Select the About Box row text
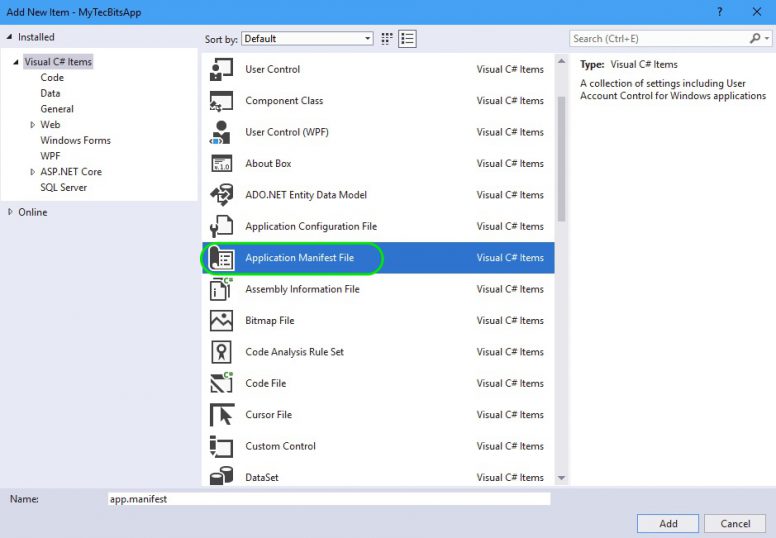 coord(268,163)
